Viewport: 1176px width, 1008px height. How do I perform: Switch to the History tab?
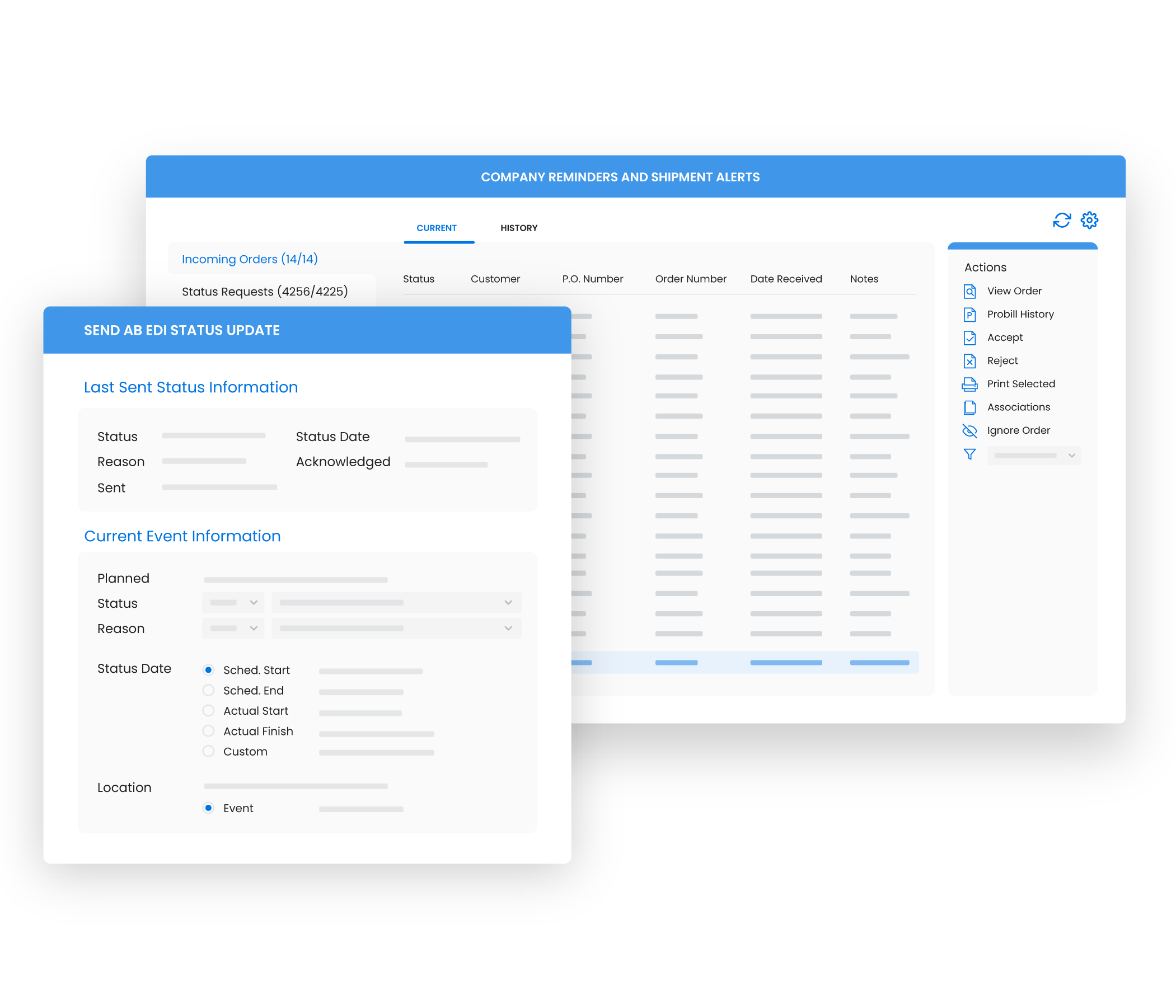(x=518, y=228)
